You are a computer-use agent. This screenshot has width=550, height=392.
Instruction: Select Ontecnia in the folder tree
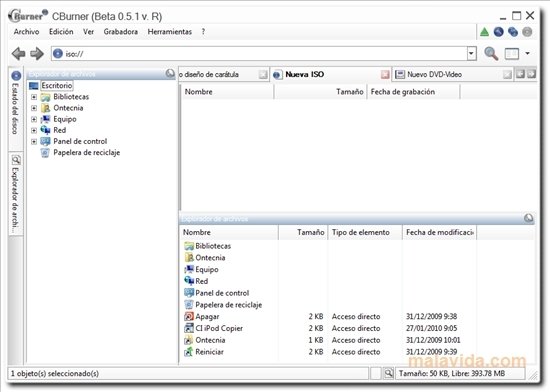[68, 108]
